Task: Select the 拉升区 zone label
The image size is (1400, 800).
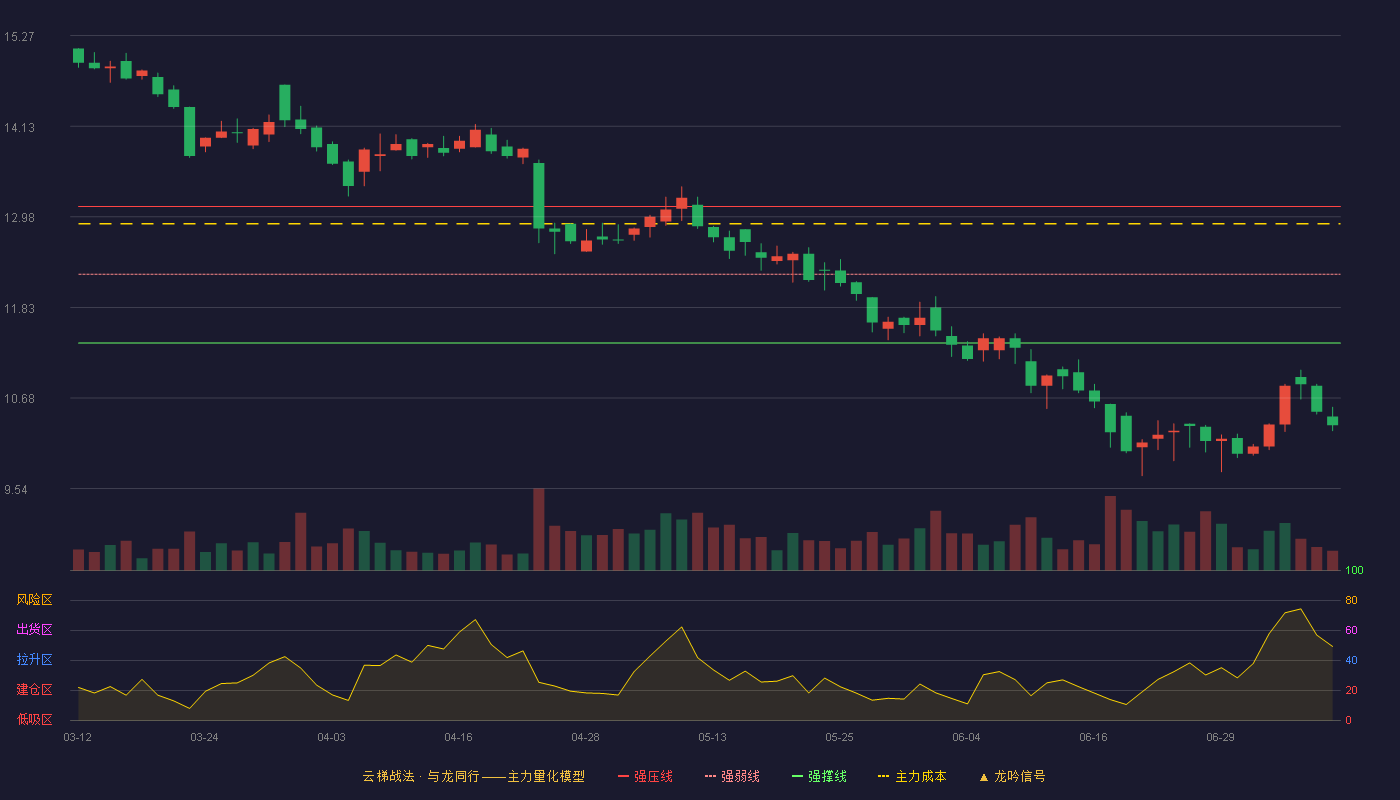Action: (34, 660)
